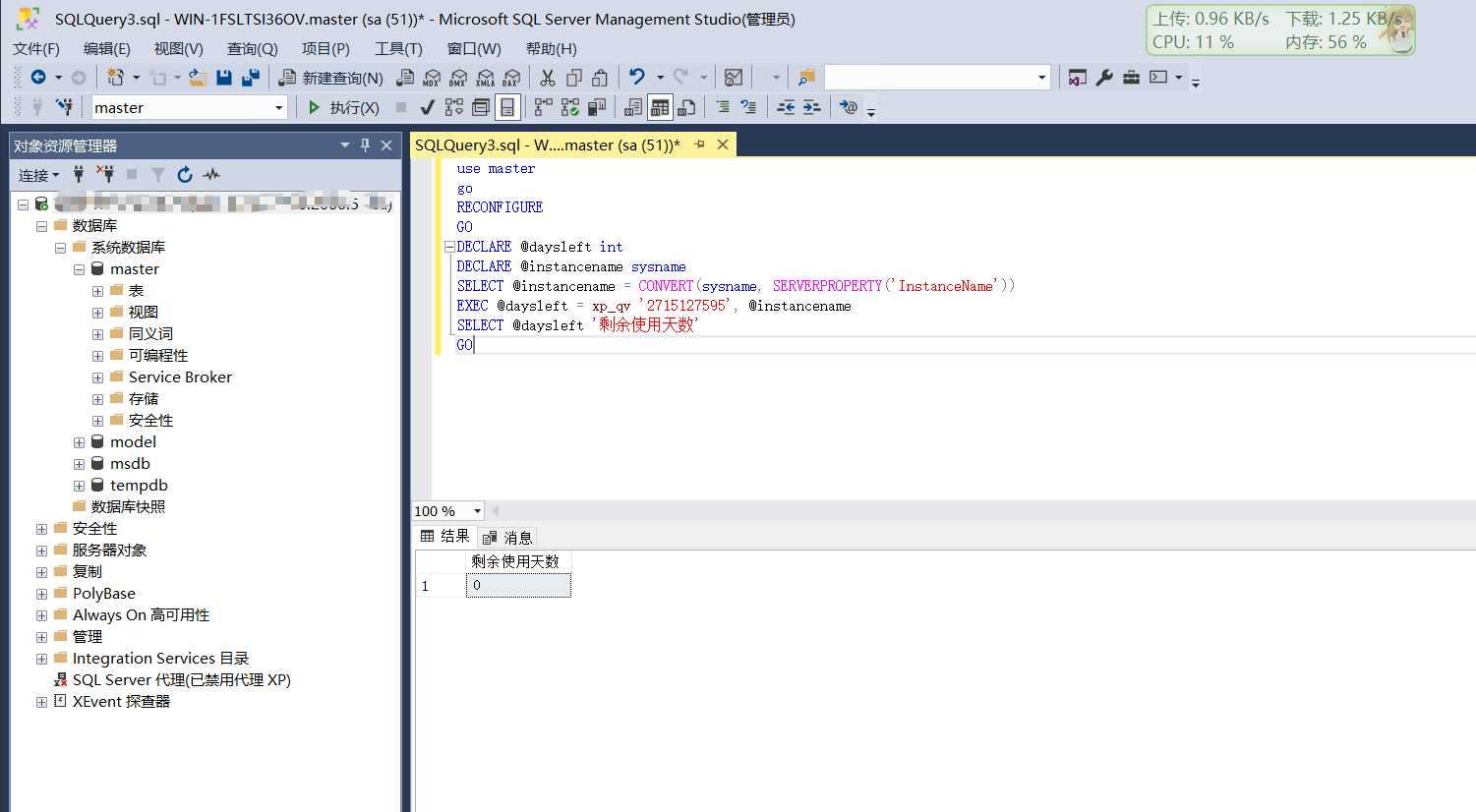
Task: Click the parse checkmark icon
Action: (x=428, y=107)
